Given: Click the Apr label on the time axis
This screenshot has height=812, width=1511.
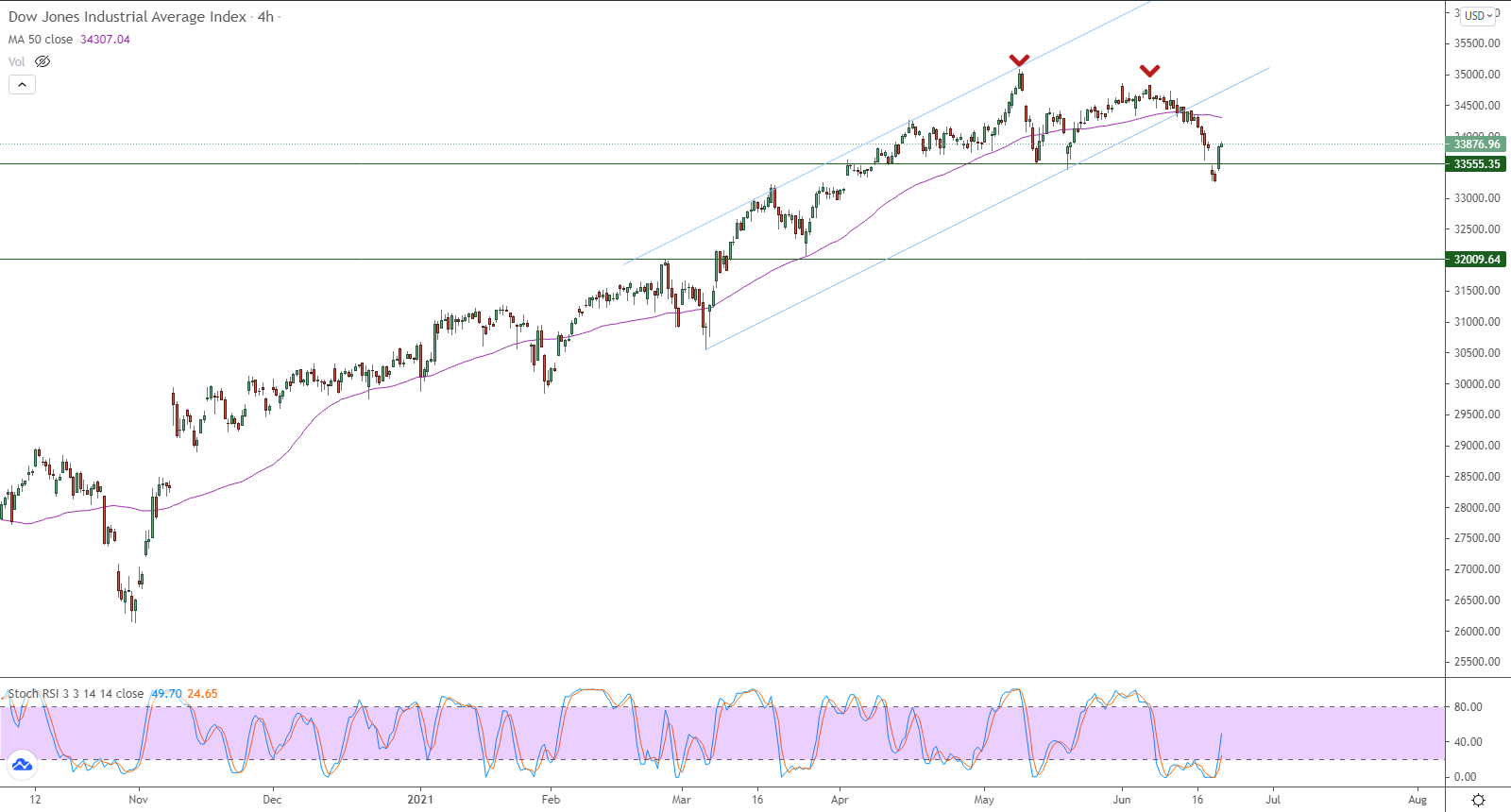Looking at the screenshot, I should pos(840,800).
